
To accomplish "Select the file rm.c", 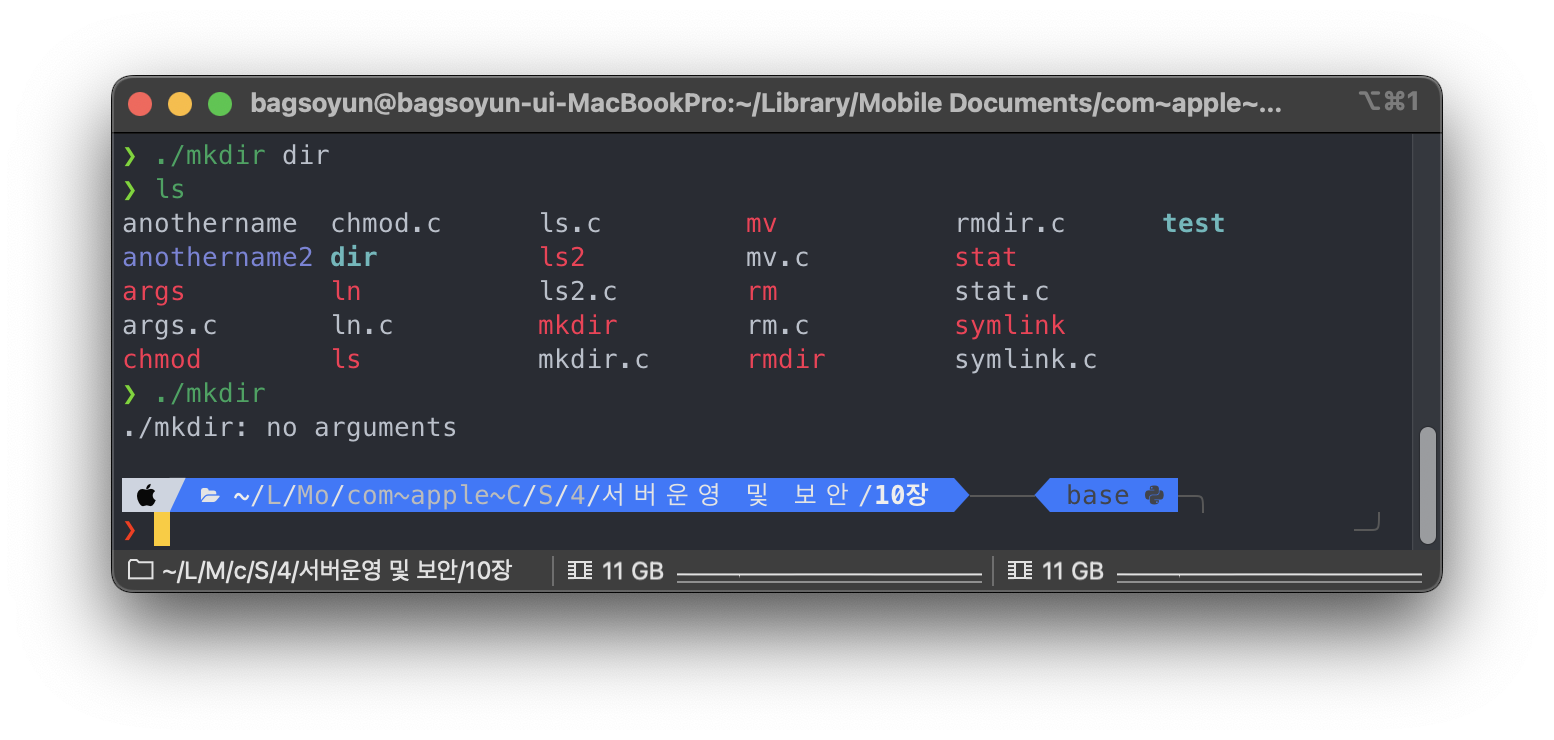I will 778,326.
